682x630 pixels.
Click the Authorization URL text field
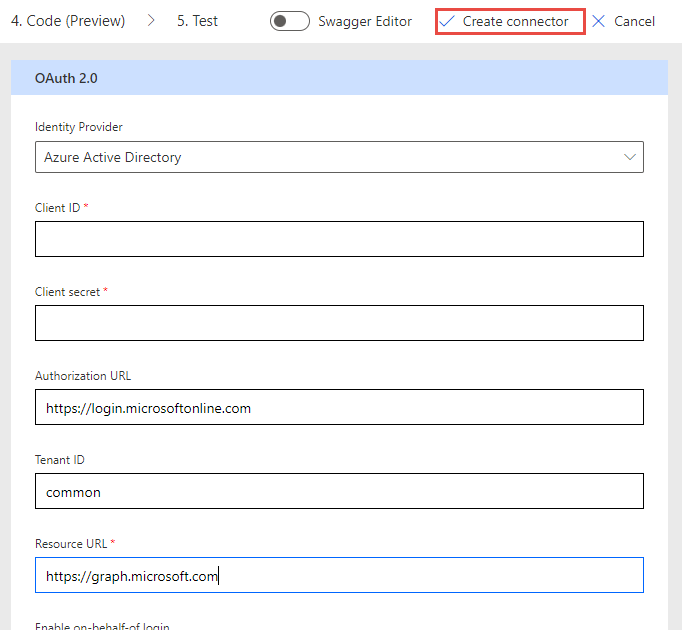tap(339, 407)
